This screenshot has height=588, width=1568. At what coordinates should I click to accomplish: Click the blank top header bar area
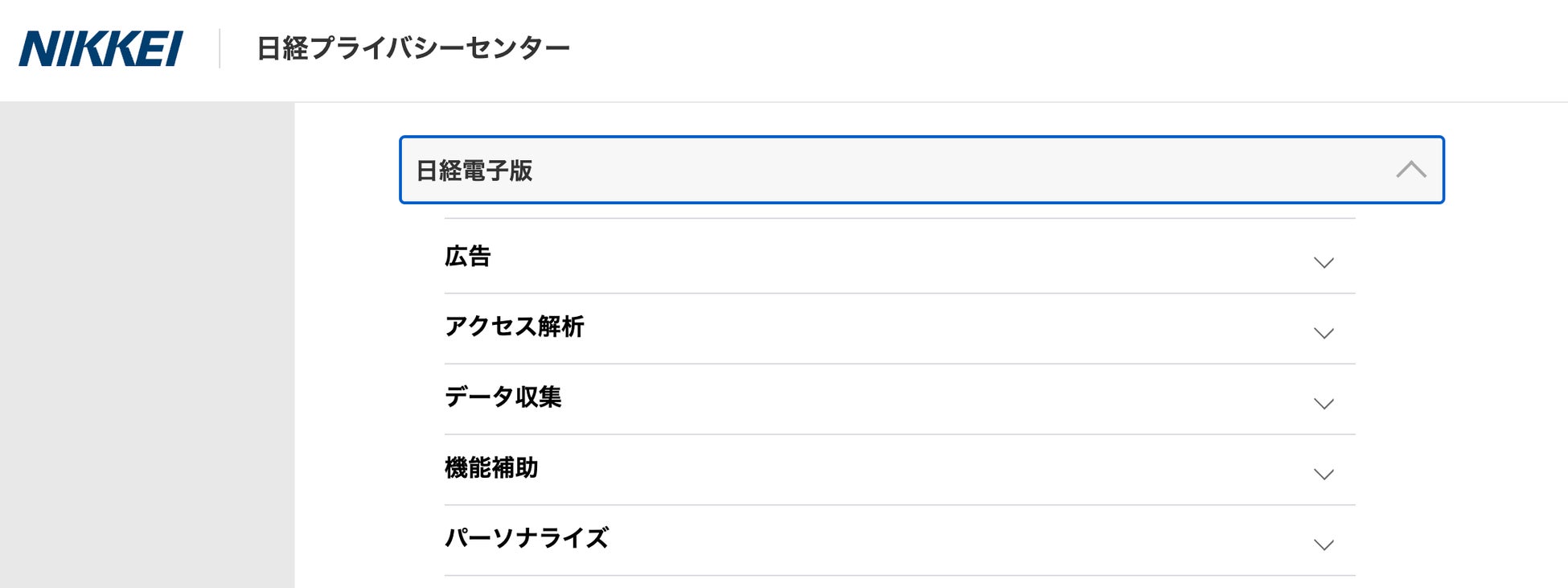[x=1045, y=48]
